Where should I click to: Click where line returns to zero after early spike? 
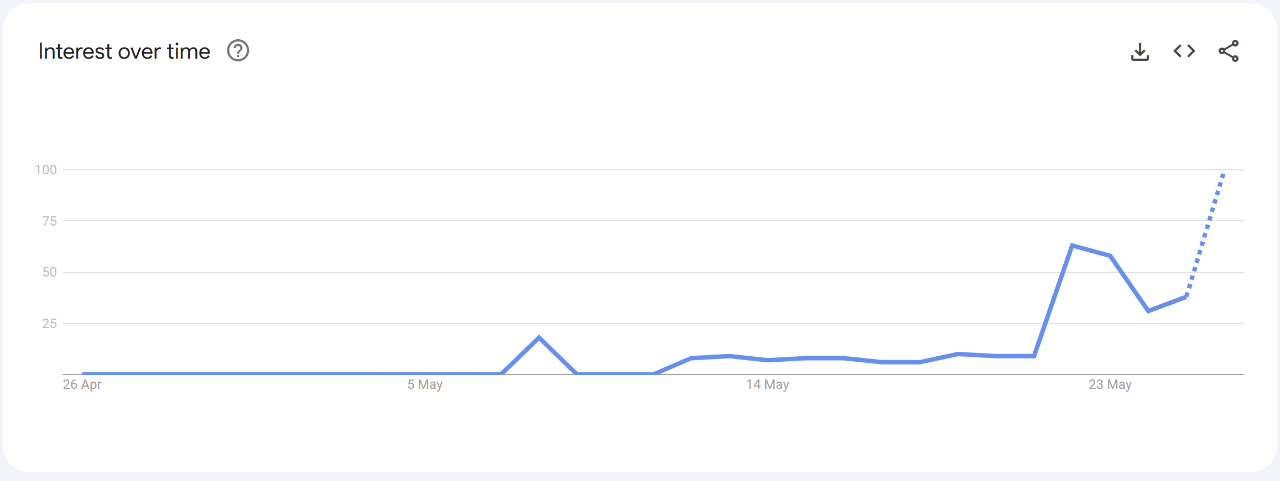(577, 373)
